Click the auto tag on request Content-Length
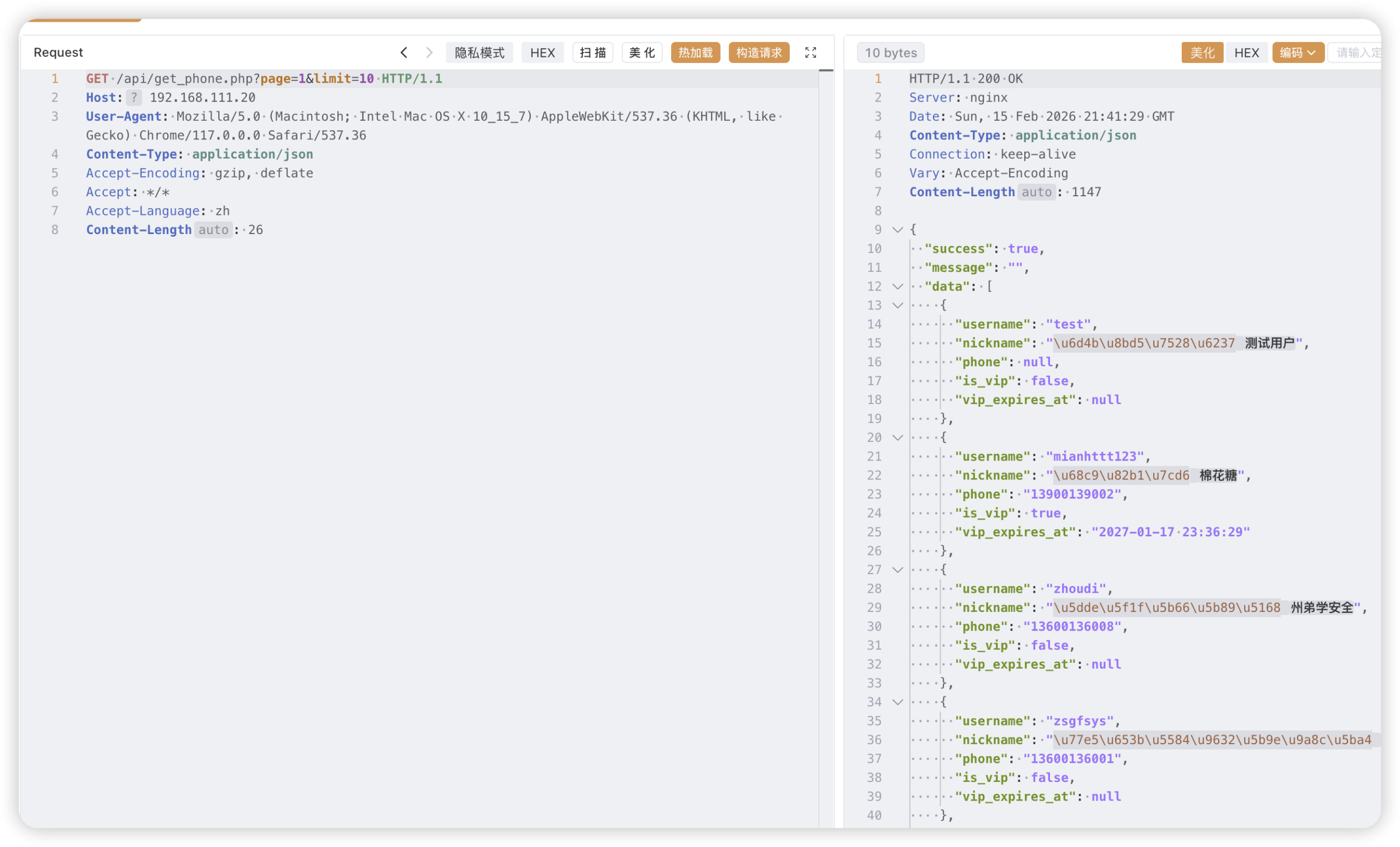The image size is (1400, 847). (x=213, y=230)
